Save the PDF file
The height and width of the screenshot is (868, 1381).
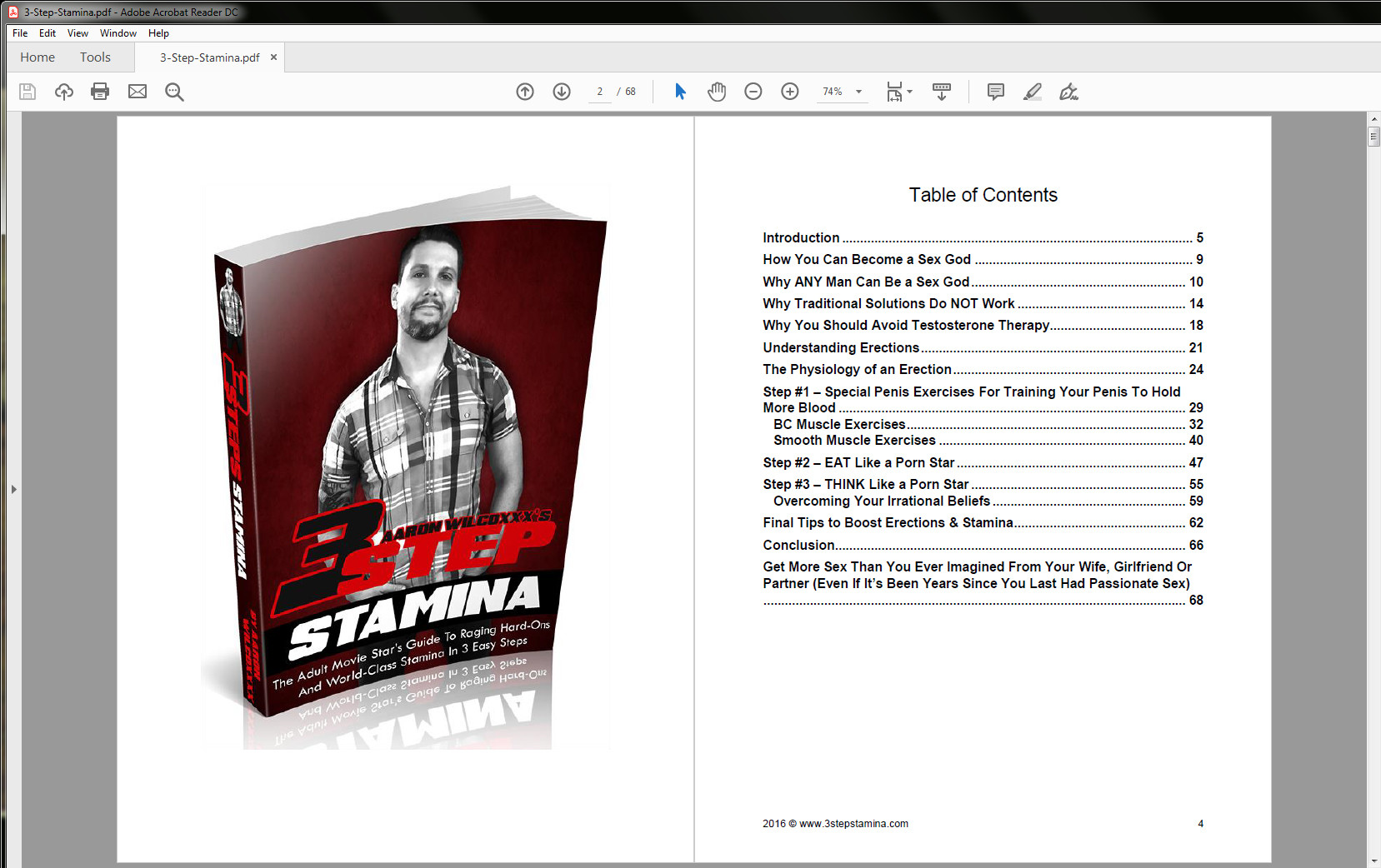[27, 92]
